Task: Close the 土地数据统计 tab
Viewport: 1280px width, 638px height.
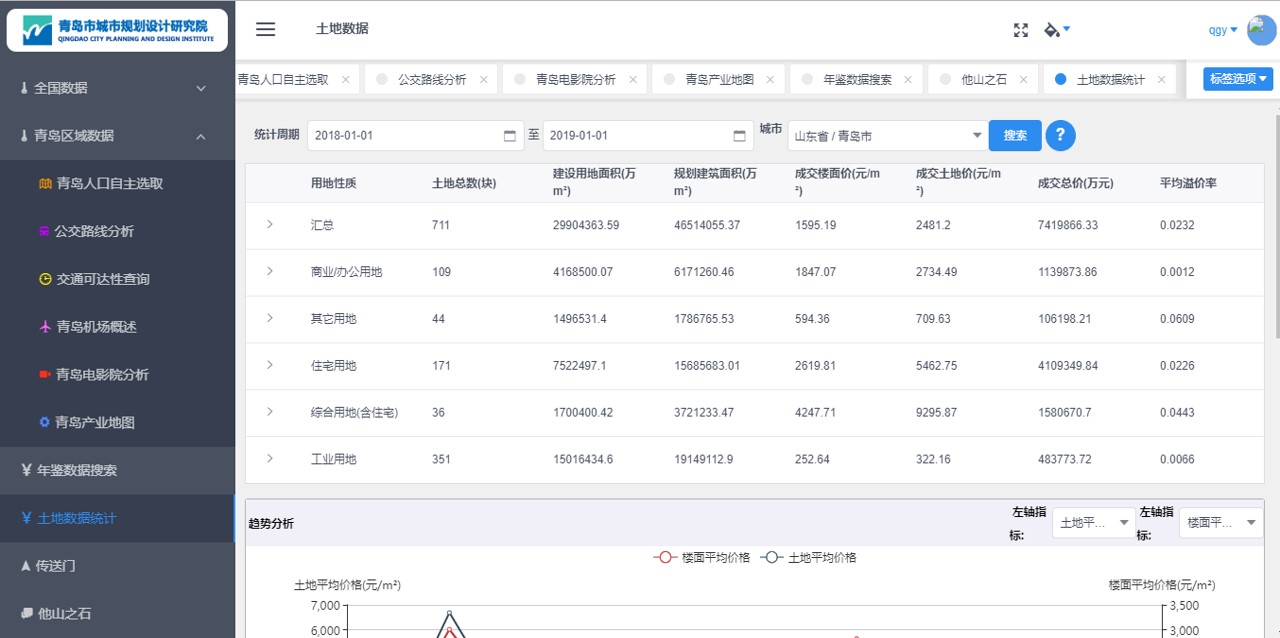Action: (x=1161, y=79)
